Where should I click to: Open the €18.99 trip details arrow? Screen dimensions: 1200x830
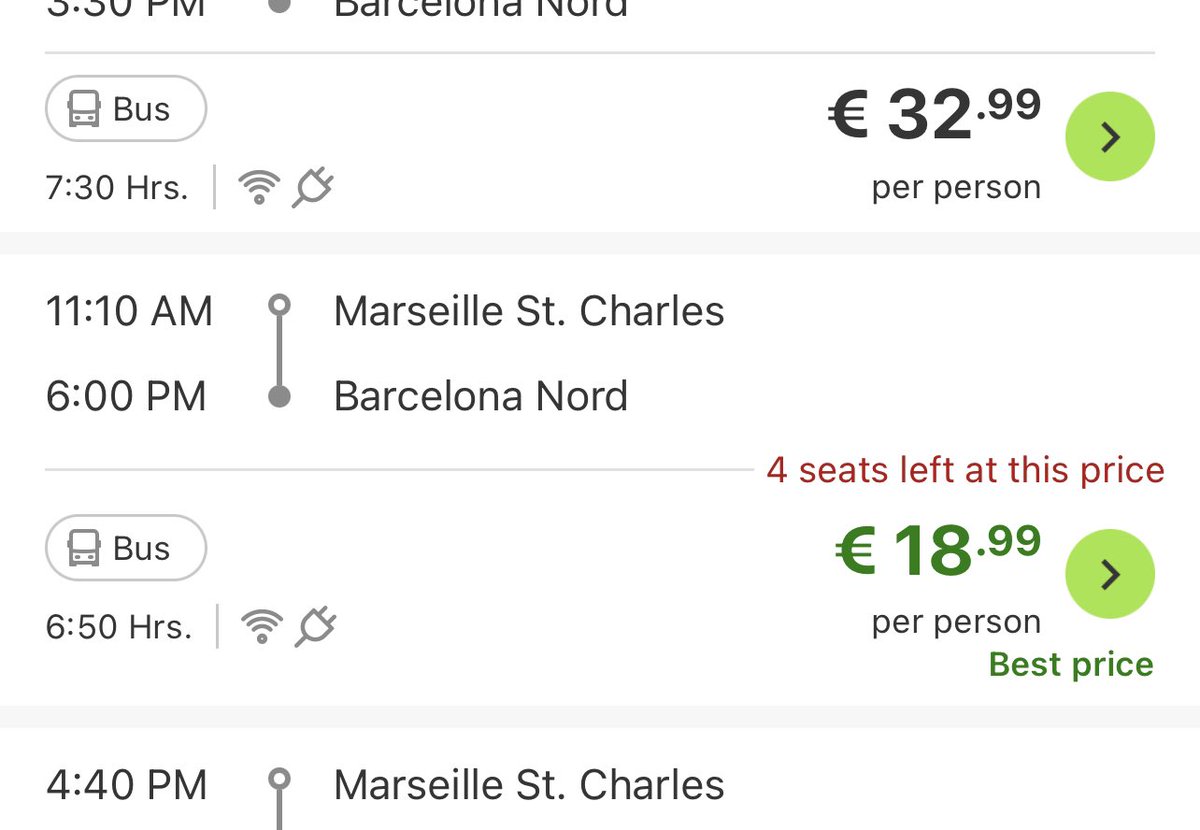click(1110, 574)
